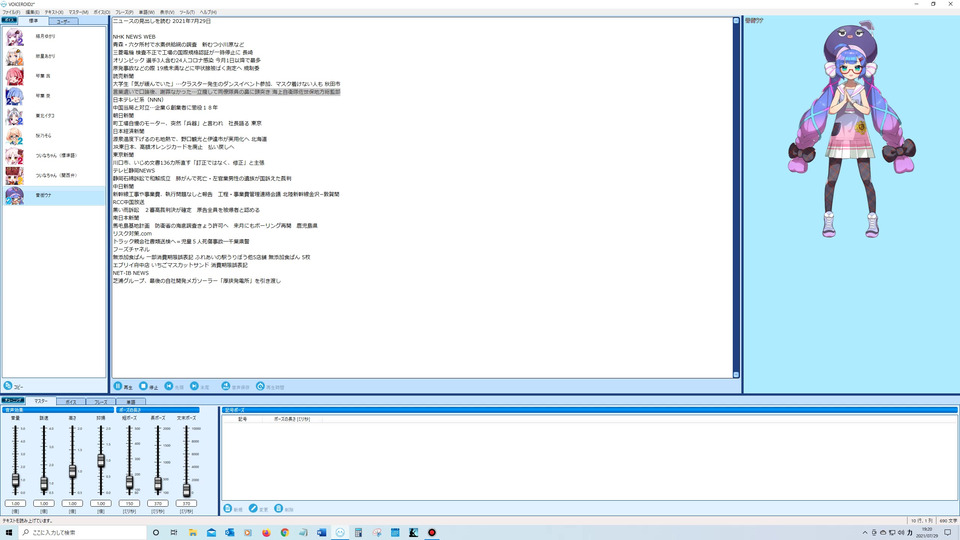
Task: Click the new symbol pause icon (新規)
Action: (x=228, y=509)
